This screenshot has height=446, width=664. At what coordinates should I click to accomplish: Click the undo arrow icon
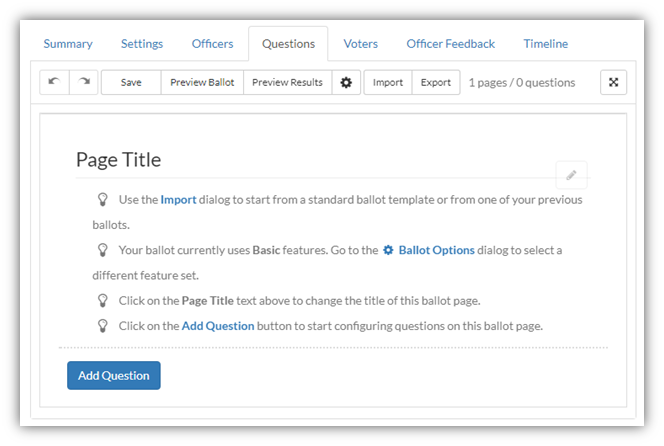54,82
